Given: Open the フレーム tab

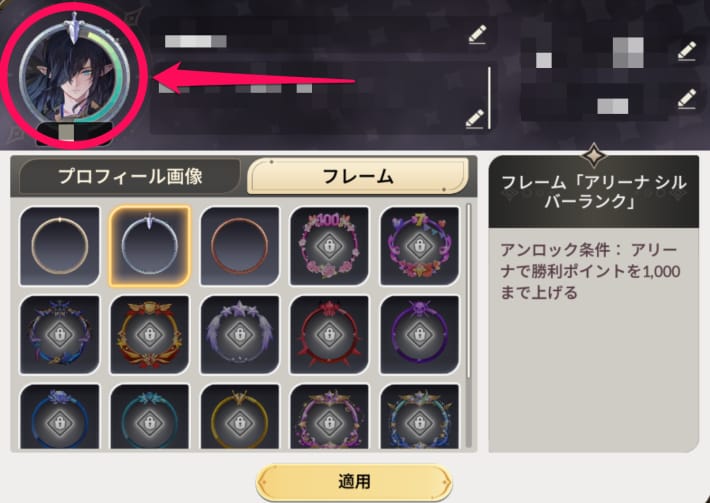Looking at the screenshot, I should 358,176.
